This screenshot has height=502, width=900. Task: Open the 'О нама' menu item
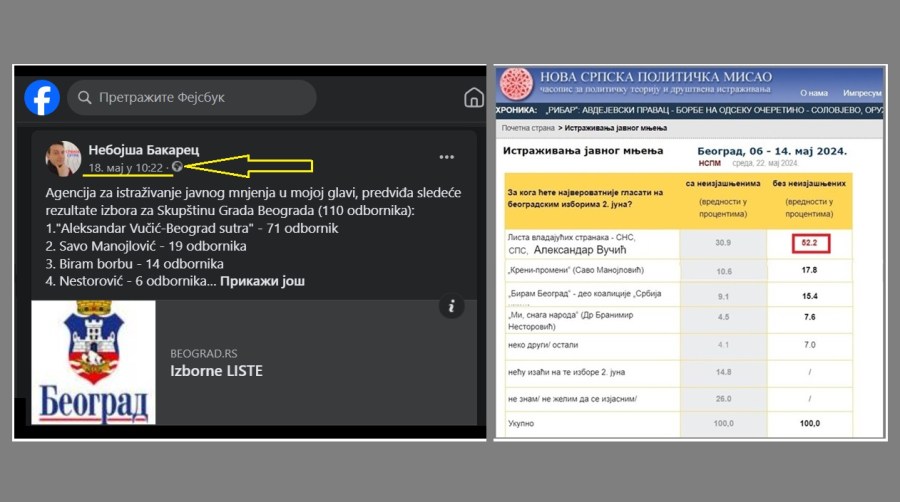point(814,92)
